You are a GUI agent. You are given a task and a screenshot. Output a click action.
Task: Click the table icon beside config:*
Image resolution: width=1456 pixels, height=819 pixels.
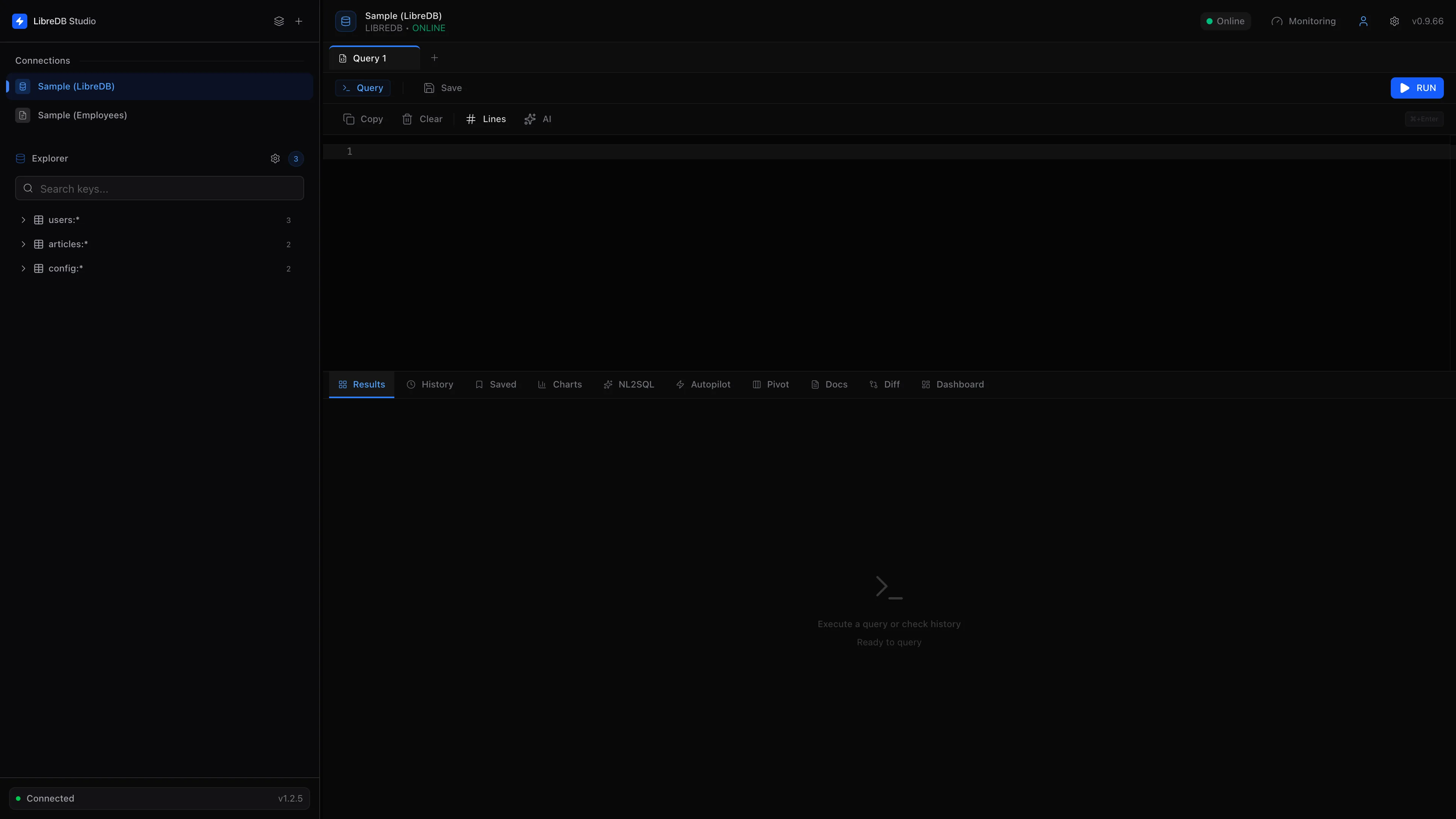(38, 268)
